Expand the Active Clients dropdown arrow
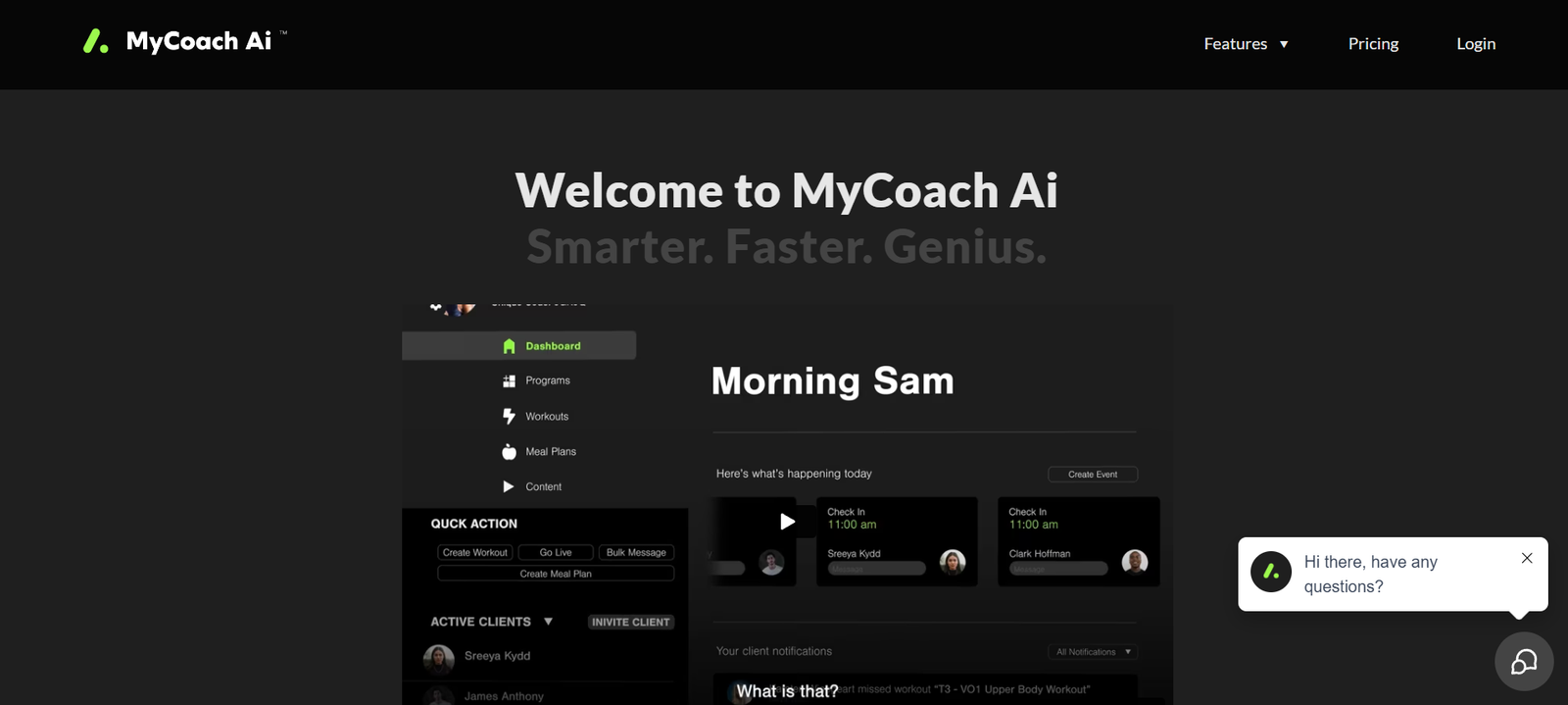Viewport: 1568px width, 705px height. 548,622
